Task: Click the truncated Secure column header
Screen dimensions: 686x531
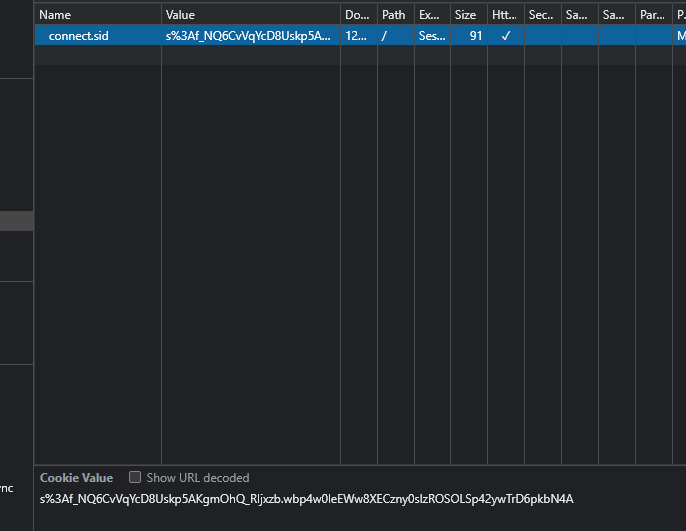Action: [x=541, y=15]
